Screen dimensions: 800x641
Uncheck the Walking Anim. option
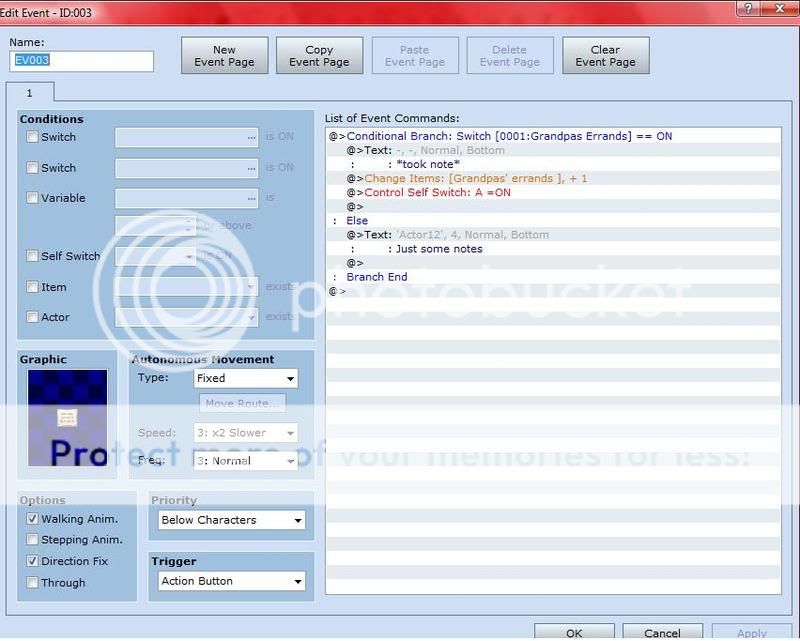(33, 520)
